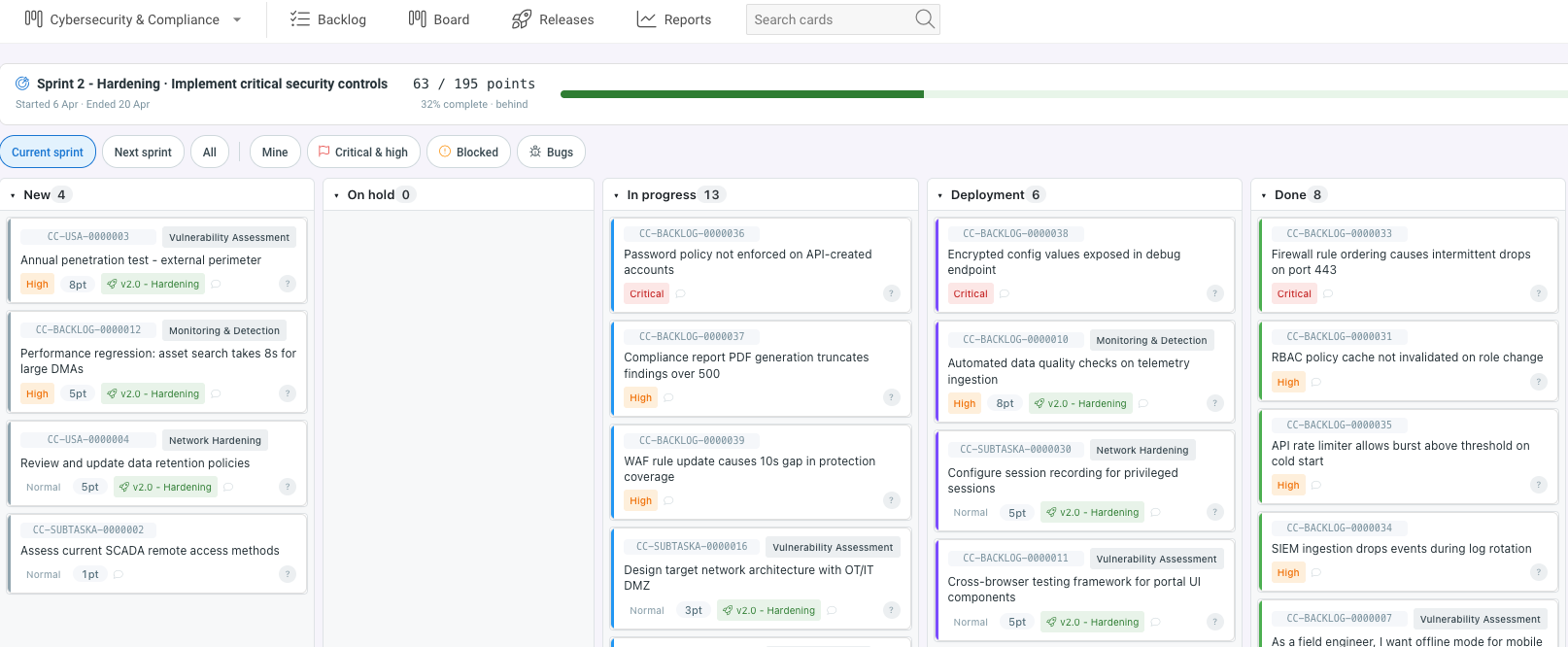
Task: Click the Critical badge on Firewall rule ordering card
Action: click(1294, 293)
